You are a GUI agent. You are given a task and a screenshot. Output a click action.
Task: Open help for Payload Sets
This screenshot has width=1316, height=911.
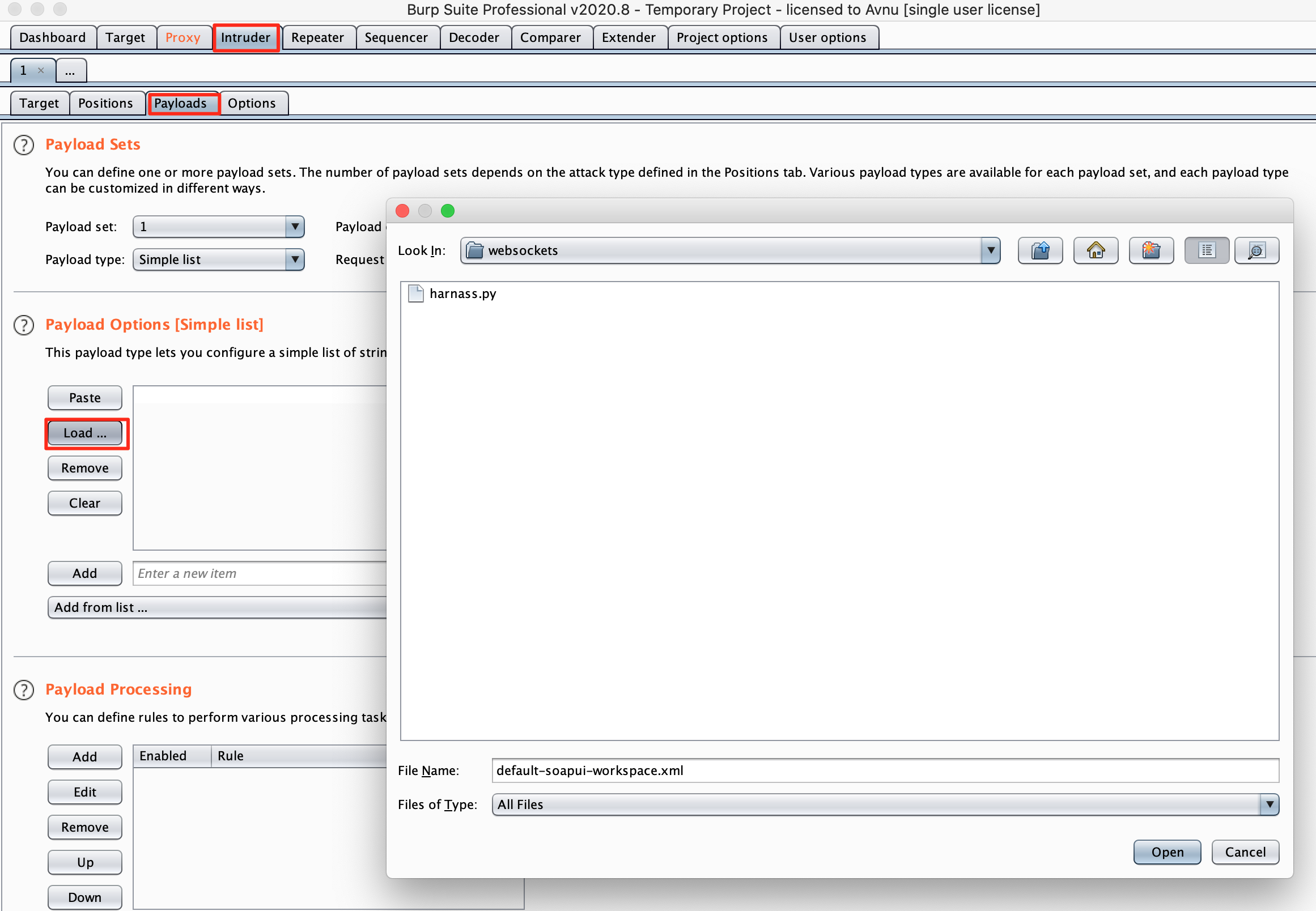(23, 145)
